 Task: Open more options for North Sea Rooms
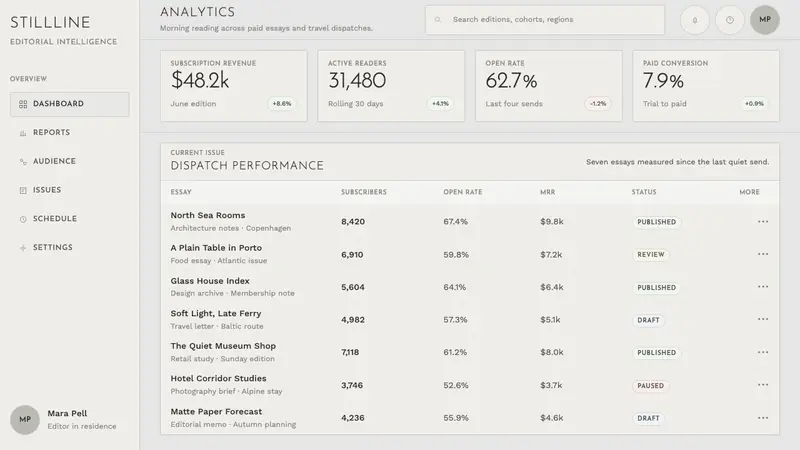(x=763, y=221)
